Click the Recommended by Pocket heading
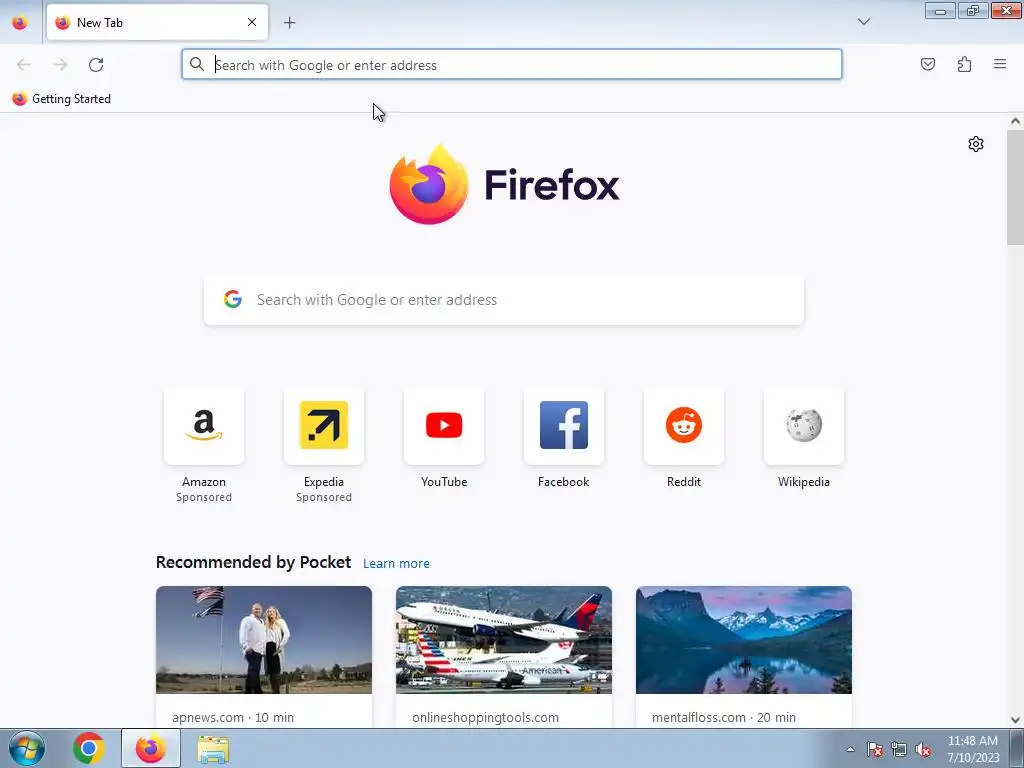Image resolution: width=1024 pixels, height=768 pixels. click(253, 562)
